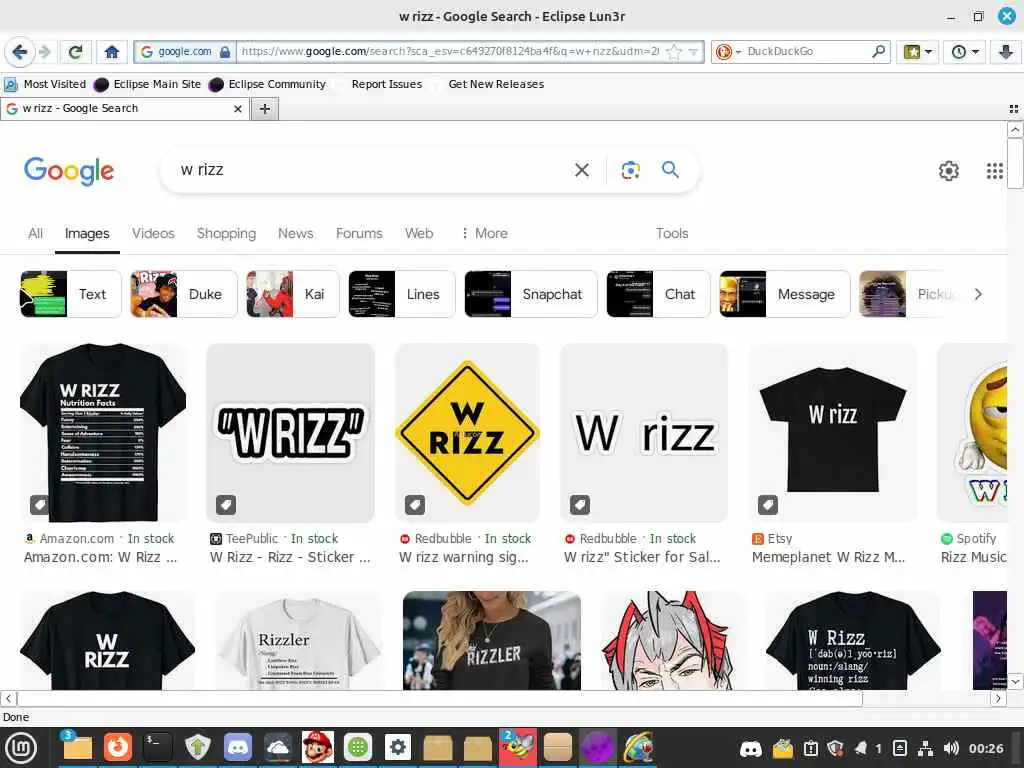
Task: Open the browser home page
Action: (112, 52)
